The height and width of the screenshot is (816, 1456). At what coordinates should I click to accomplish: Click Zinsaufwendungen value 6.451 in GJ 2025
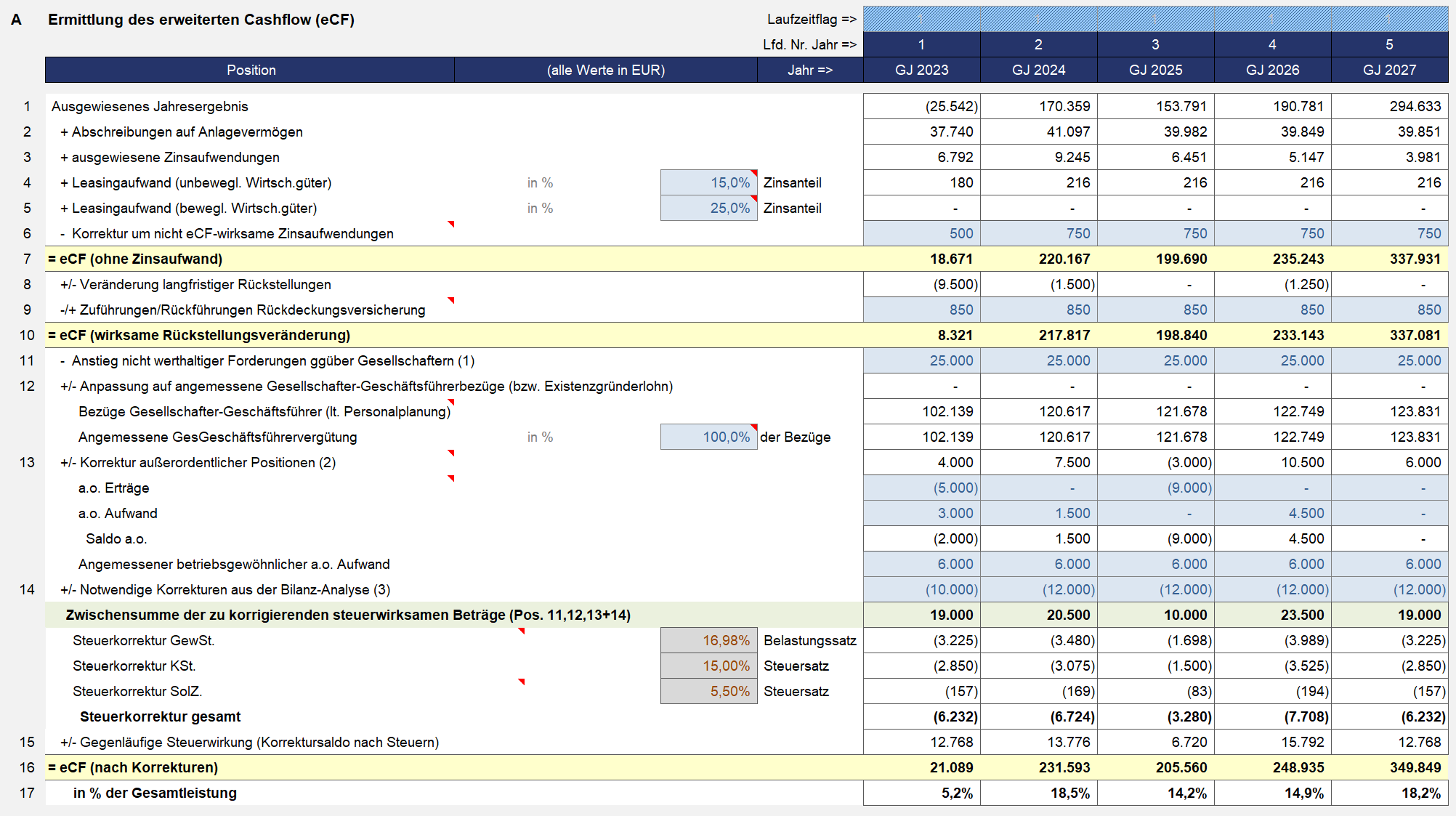point(1155,157)
